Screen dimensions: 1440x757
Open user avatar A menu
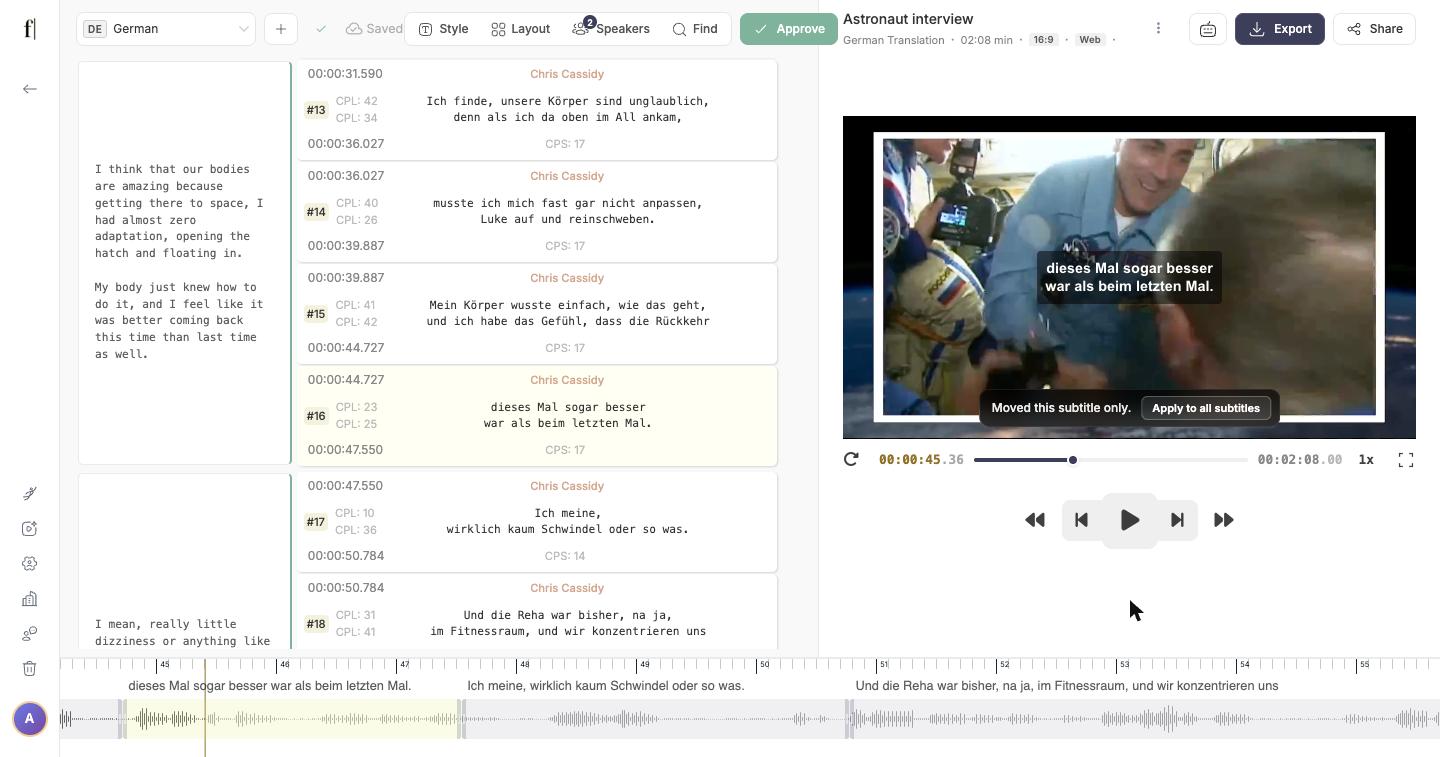30,718
